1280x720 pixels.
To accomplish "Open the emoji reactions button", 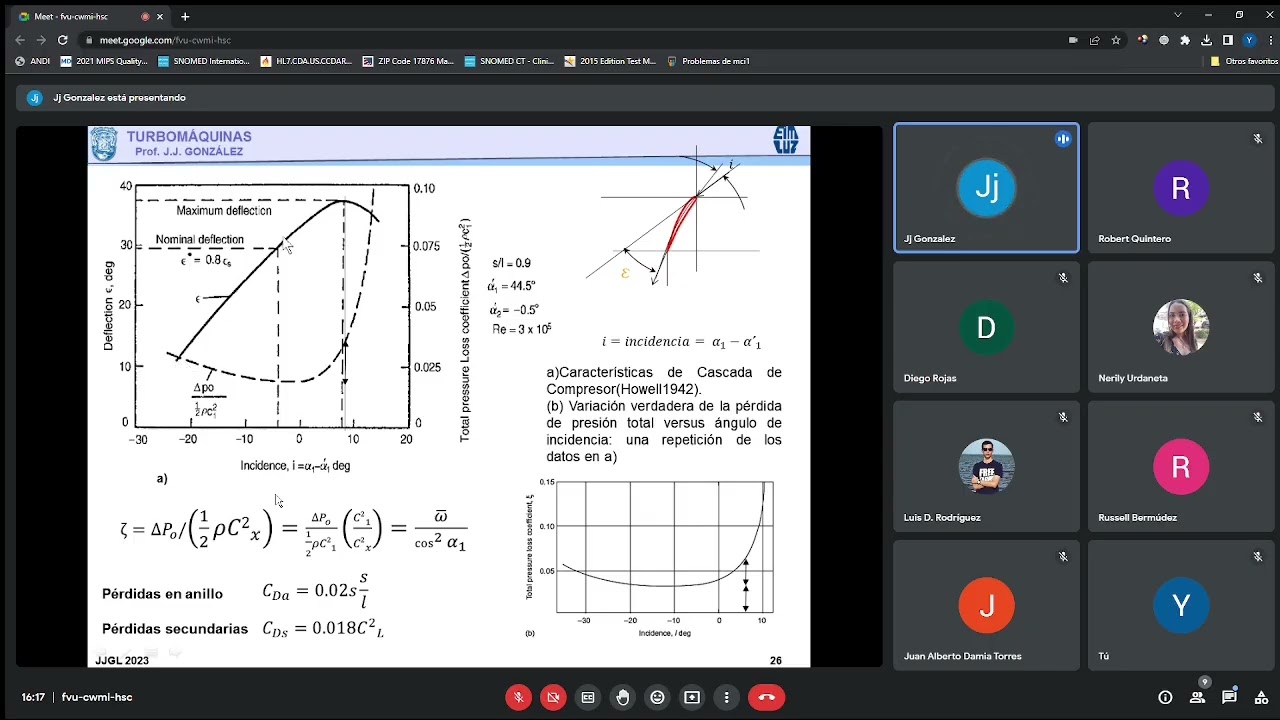I will coord(657,698).
